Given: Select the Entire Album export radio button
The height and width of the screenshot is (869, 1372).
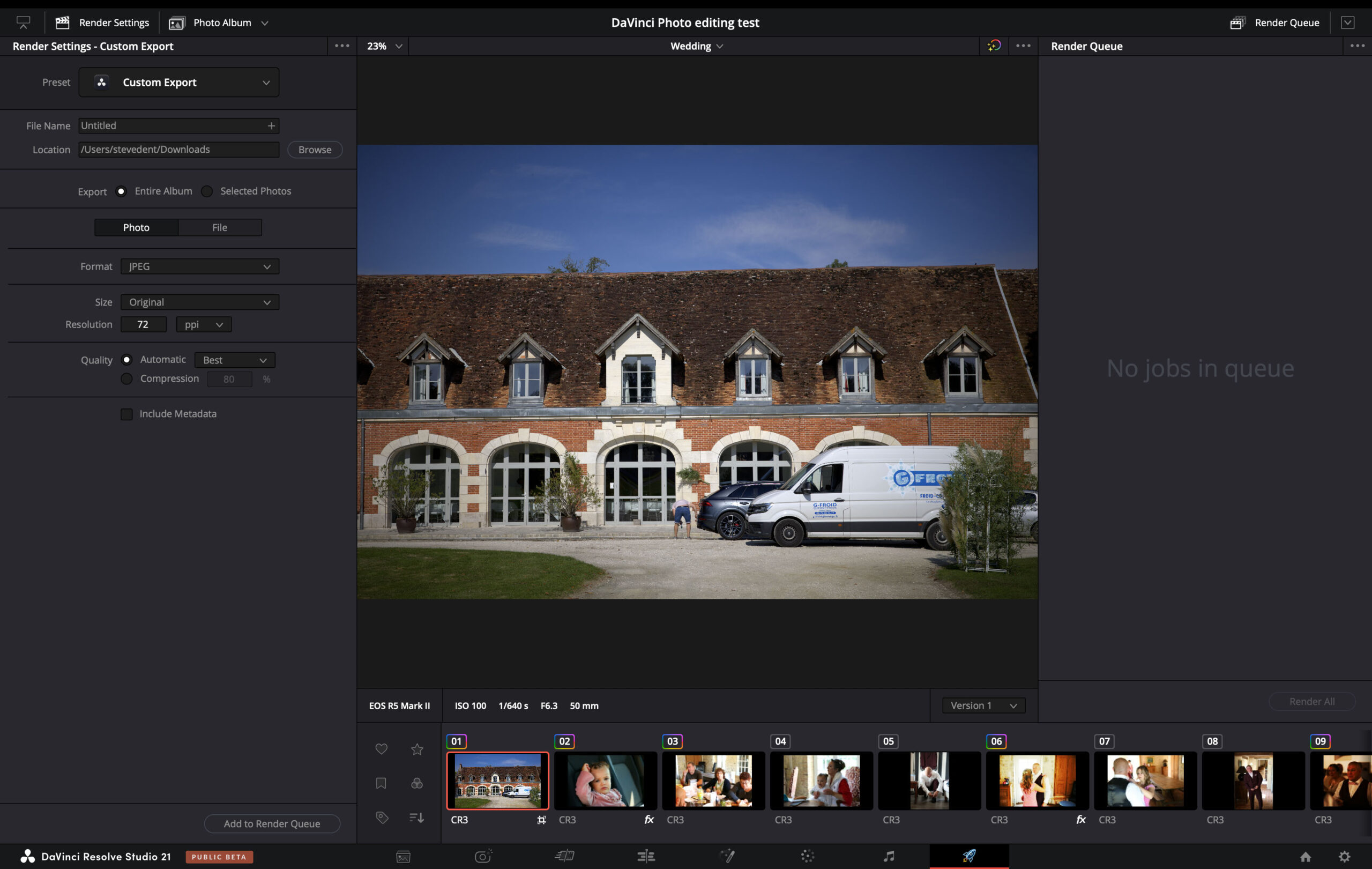Looking at the screenshot, I should click(x=121, y=191).
